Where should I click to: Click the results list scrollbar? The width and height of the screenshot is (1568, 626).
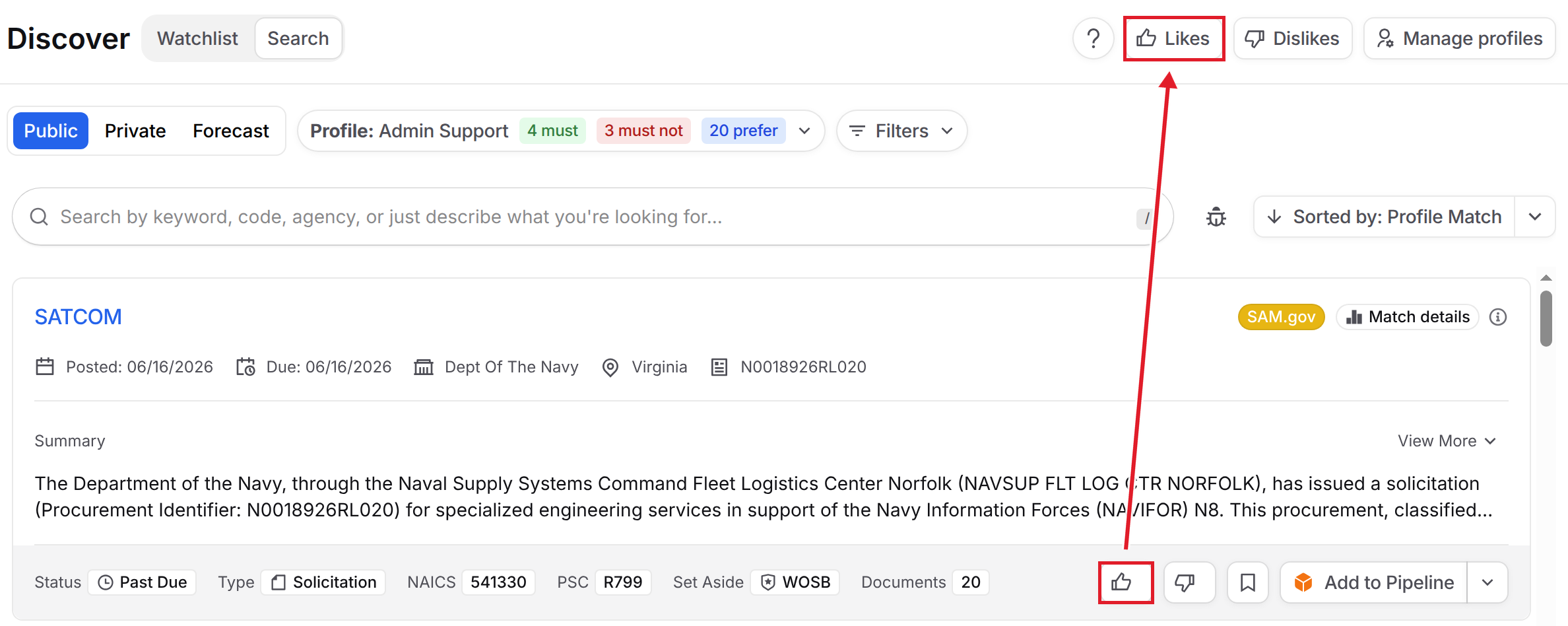[x=1546, y=318]
